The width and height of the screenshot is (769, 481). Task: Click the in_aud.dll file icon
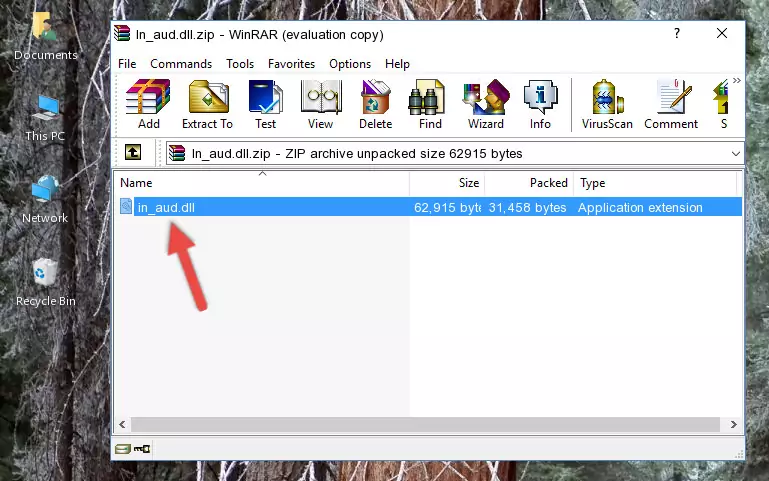[126, 206]
